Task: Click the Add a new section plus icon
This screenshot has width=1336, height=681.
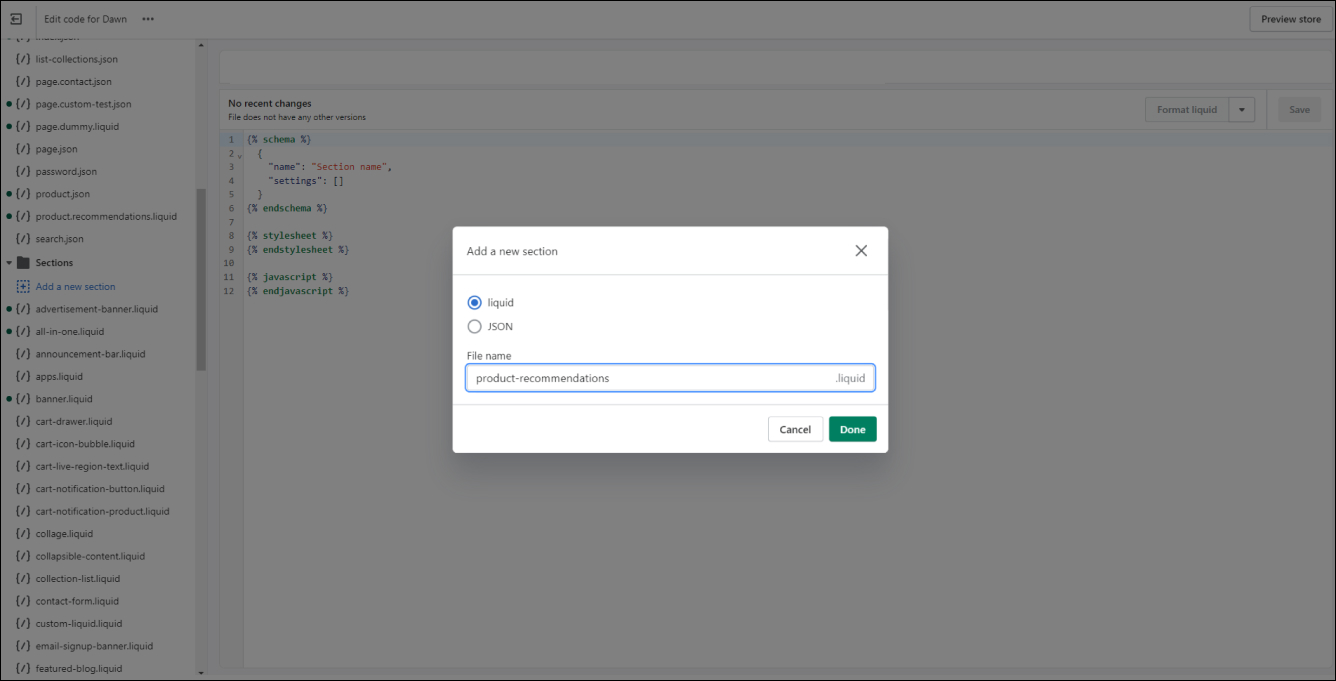Action: [23, 286]
